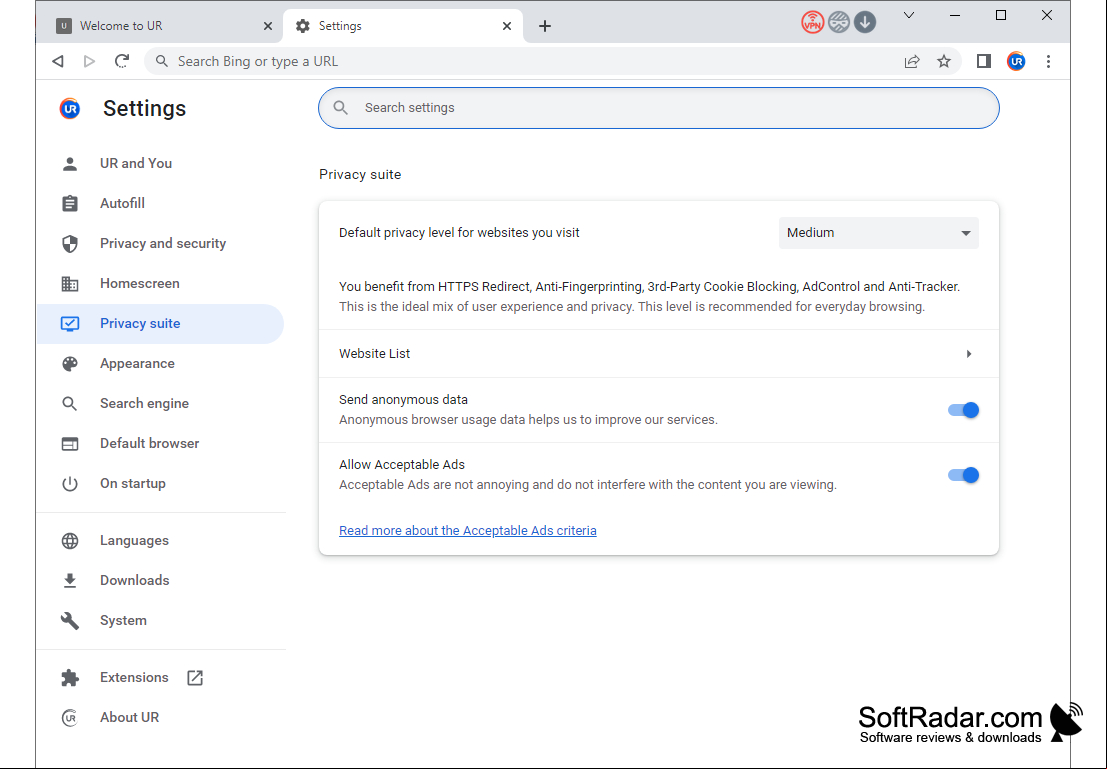
Task: Click the VPN icon in the title bar
Action: (813, 23)
